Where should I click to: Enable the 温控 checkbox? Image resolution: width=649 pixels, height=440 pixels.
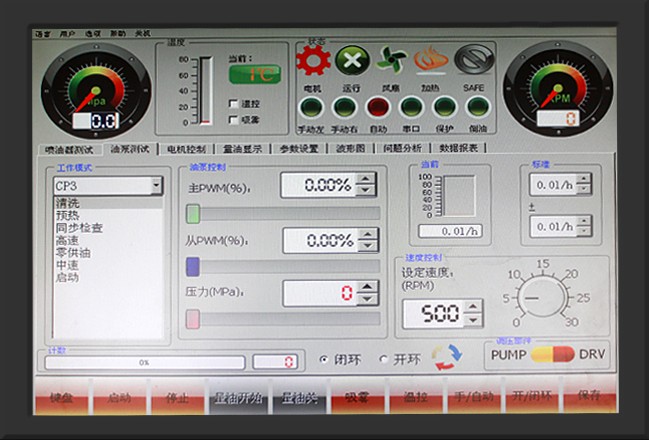pos(233,104)
